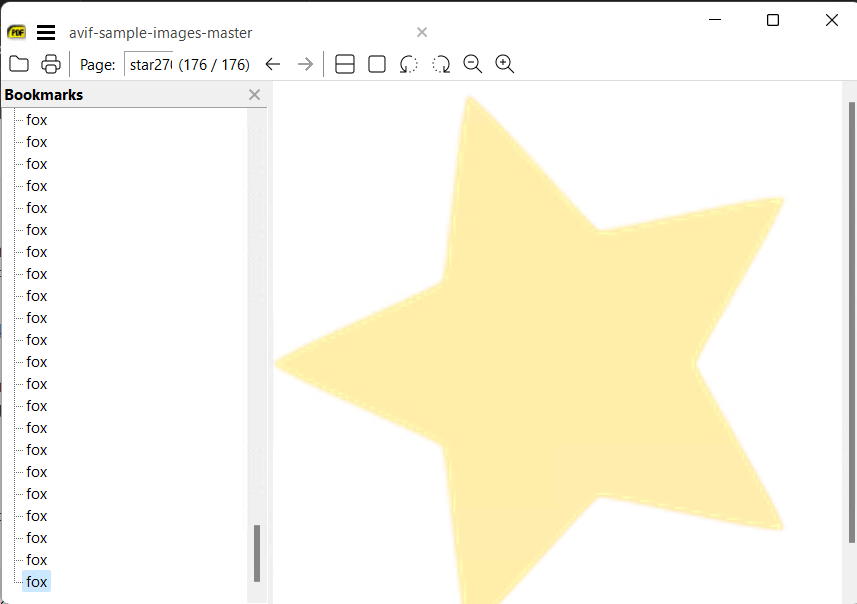Click the SumatraPDF app logo icon
Image resolution: width=857 pixels, height=604 pixels.
click(17, 32)
